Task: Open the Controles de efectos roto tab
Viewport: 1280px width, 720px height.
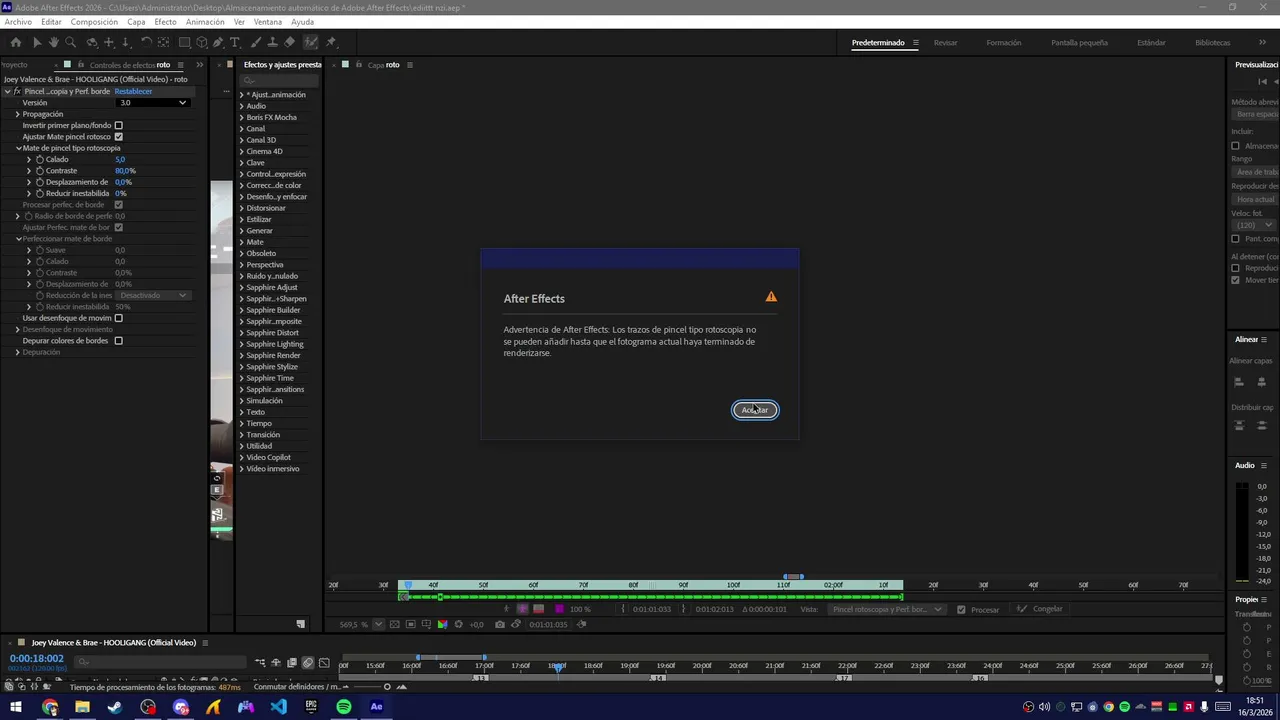Action: [x=130, y=65]
